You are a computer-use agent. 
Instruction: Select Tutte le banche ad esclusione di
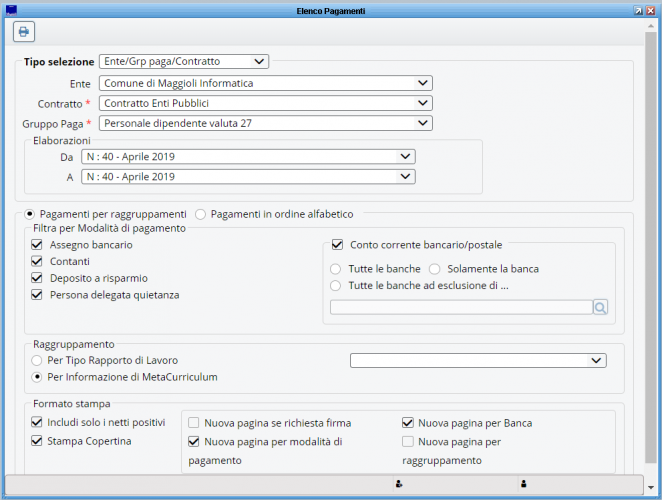click(x=337, y=286)
